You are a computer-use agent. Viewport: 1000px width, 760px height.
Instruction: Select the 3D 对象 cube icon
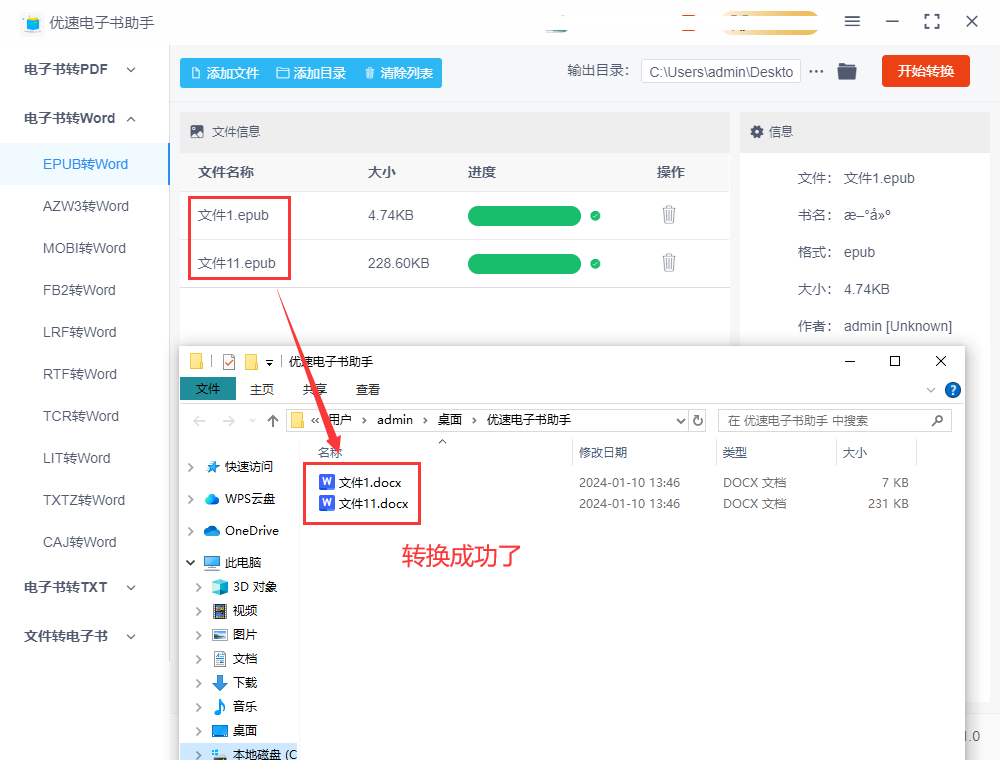tap(220, 587)
